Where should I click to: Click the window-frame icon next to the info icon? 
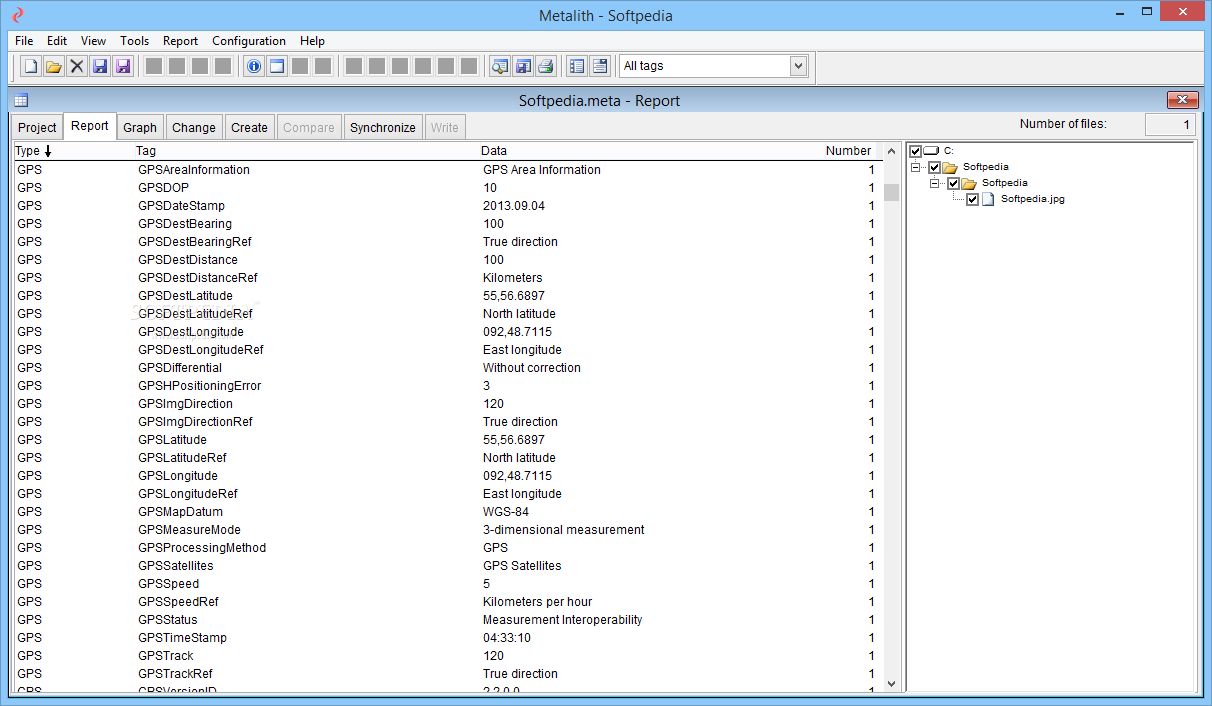pyautogui.click(x=277, y=67)
